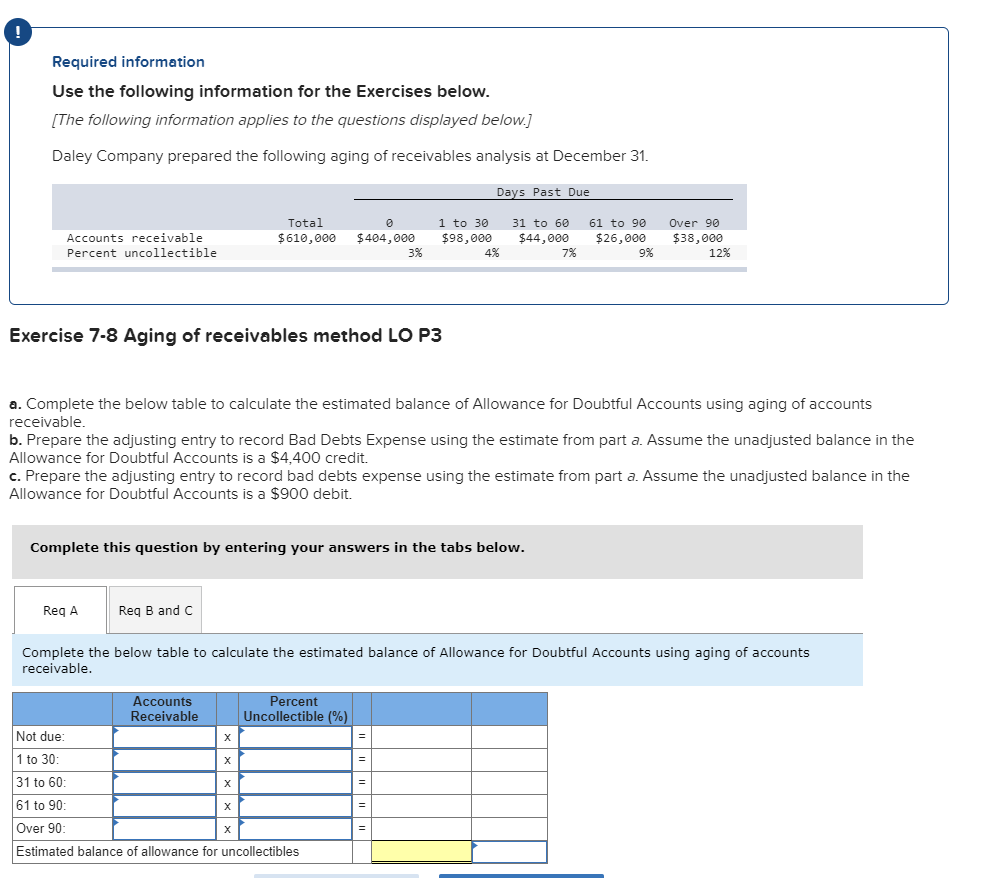Viewport: 996px width, 878px height.
Task: Click the hint marker in 61 to 90 receivable cell
Action: 116,800
